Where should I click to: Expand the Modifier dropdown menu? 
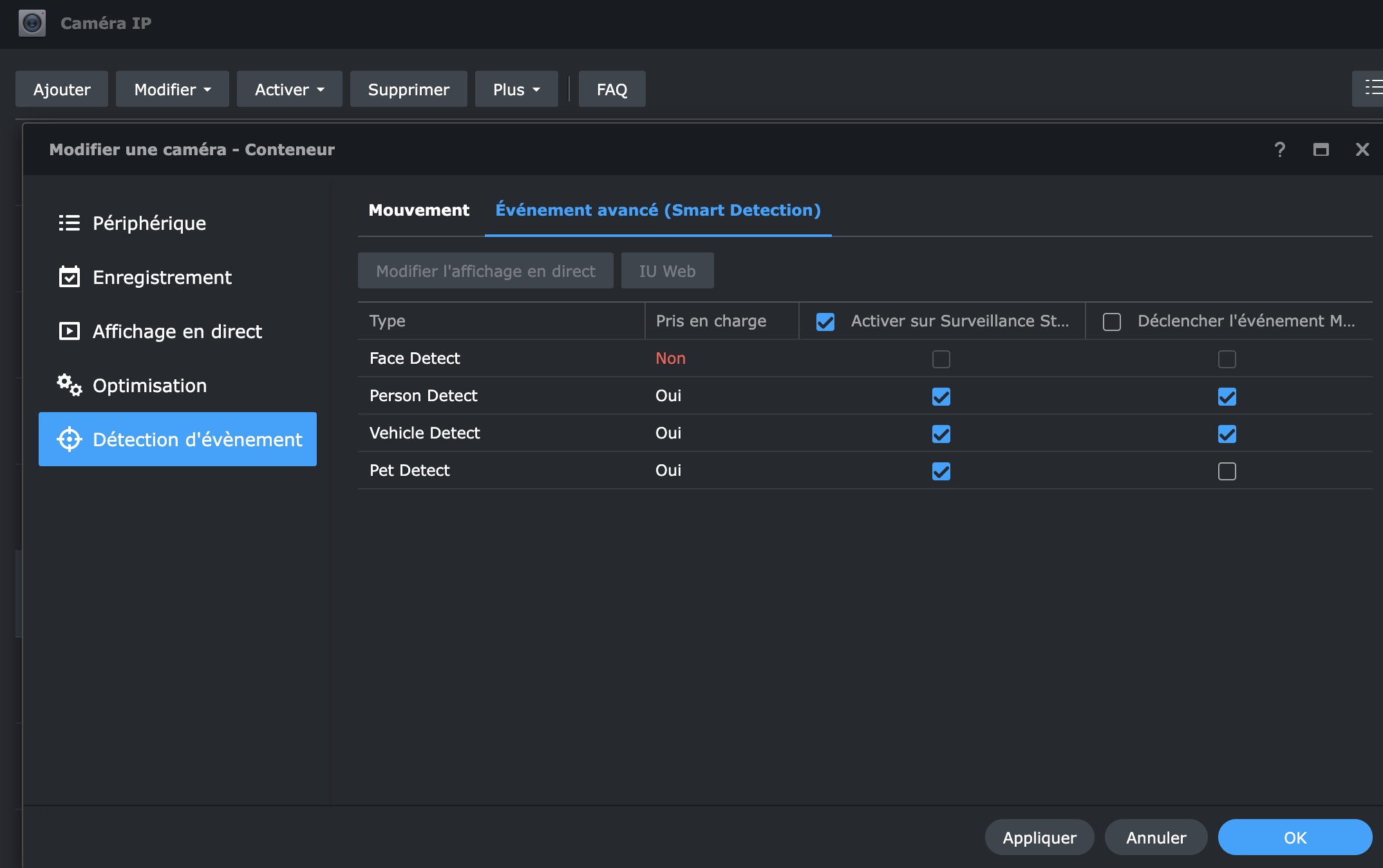click(x=172, y=90)
